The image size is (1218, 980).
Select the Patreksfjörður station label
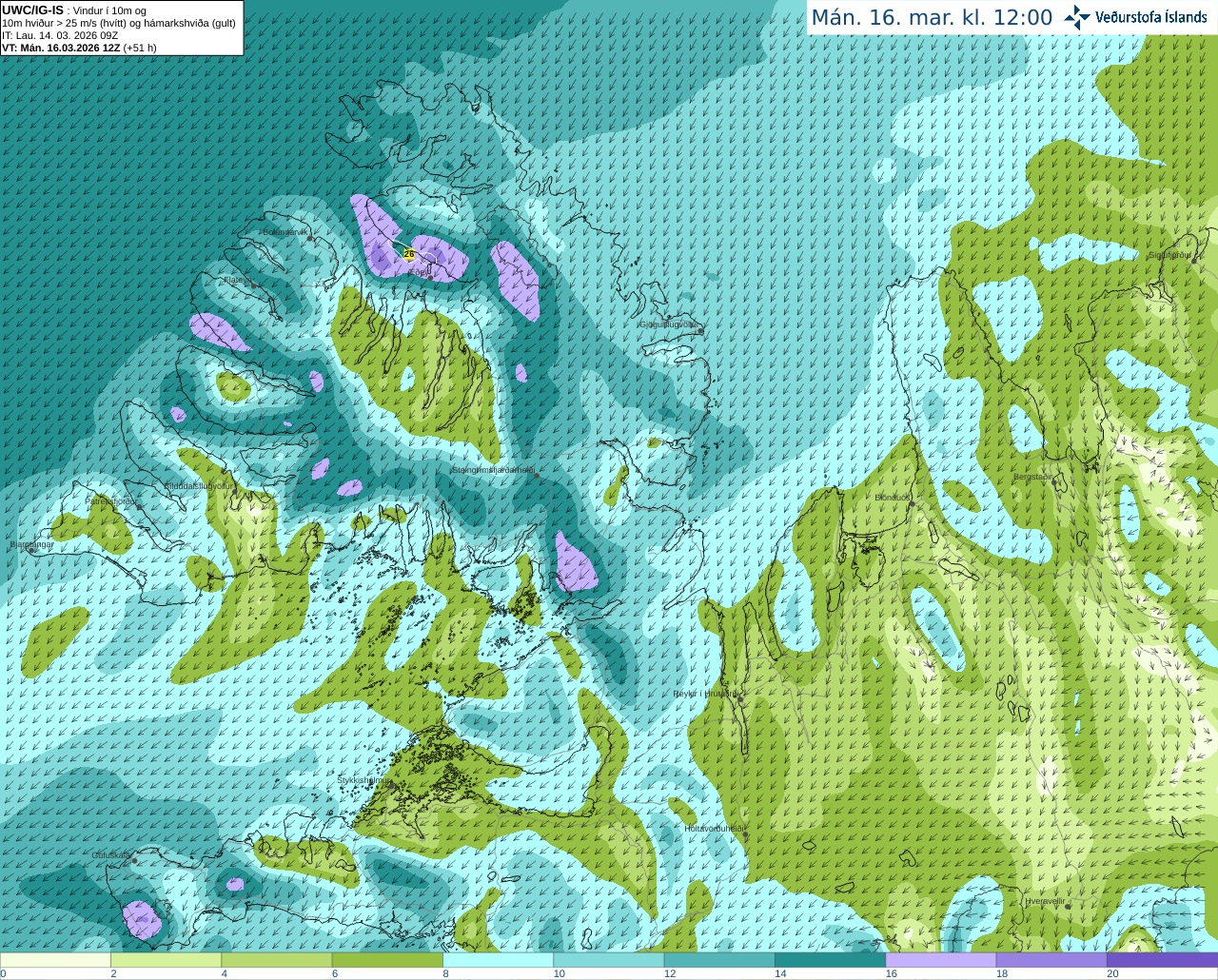click(111, 500)
